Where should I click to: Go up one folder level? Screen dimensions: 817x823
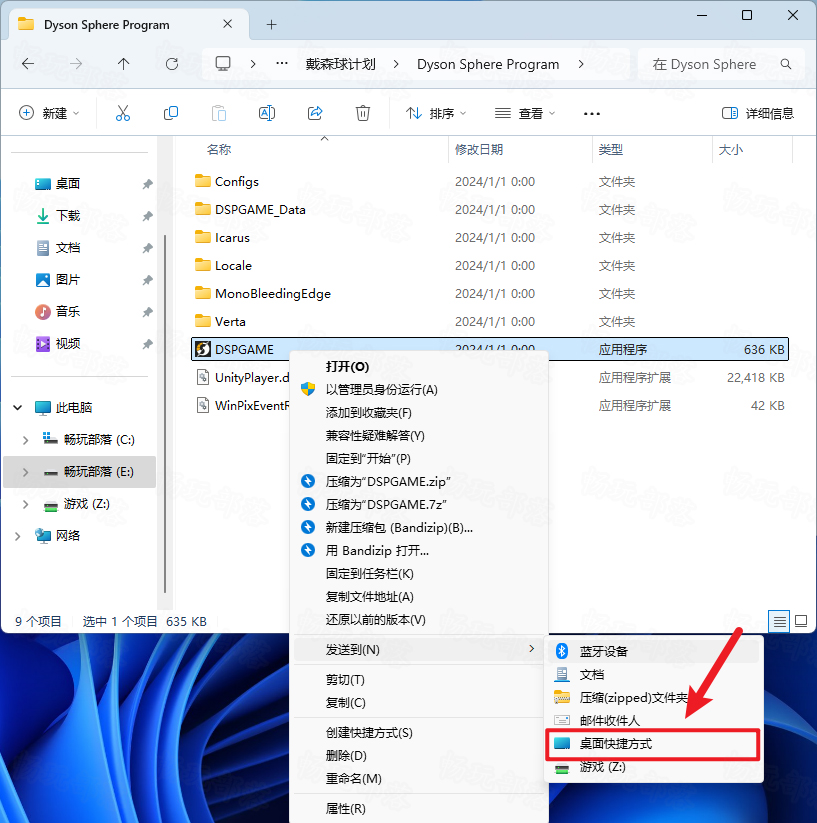tap(123, 64)
